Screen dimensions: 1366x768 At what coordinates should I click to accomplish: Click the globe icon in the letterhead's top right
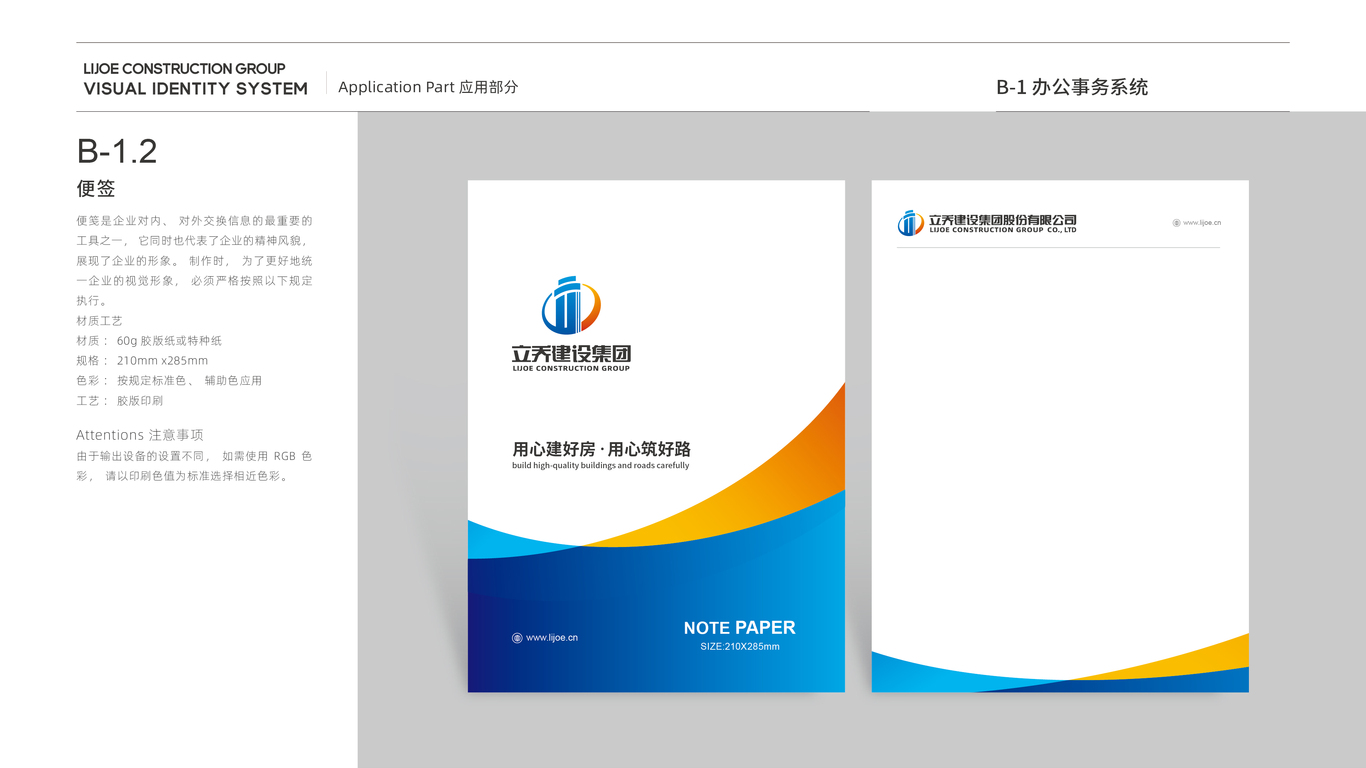[1176, 223]
